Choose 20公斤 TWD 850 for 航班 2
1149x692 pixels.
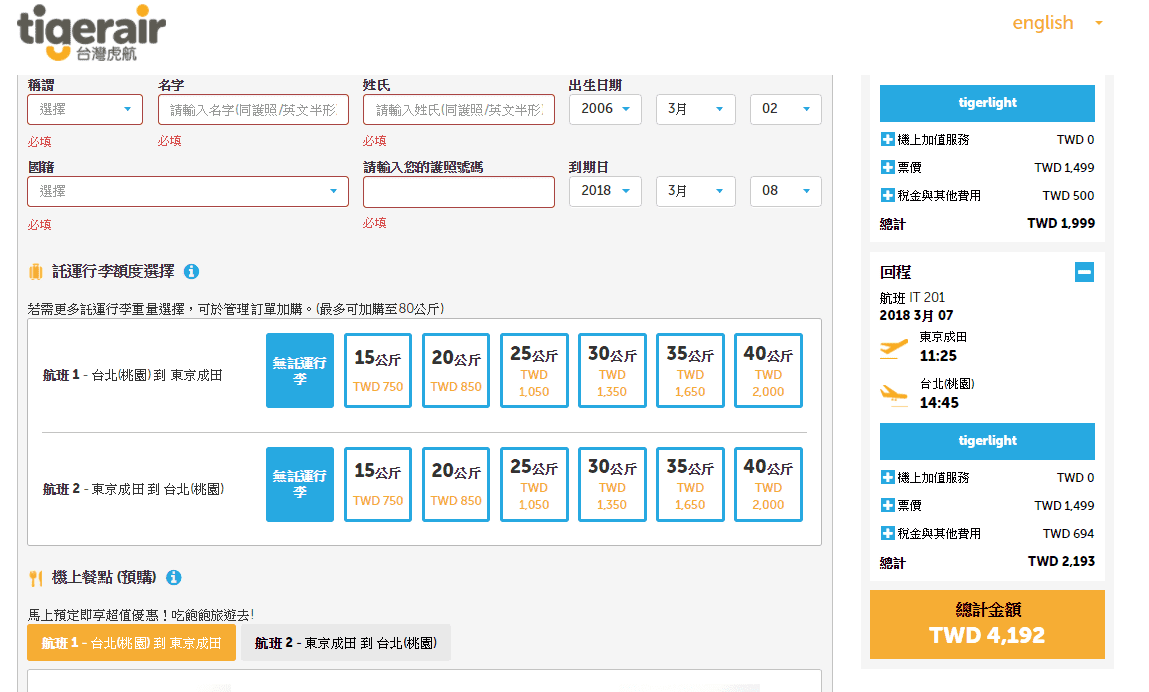[456, 485]
